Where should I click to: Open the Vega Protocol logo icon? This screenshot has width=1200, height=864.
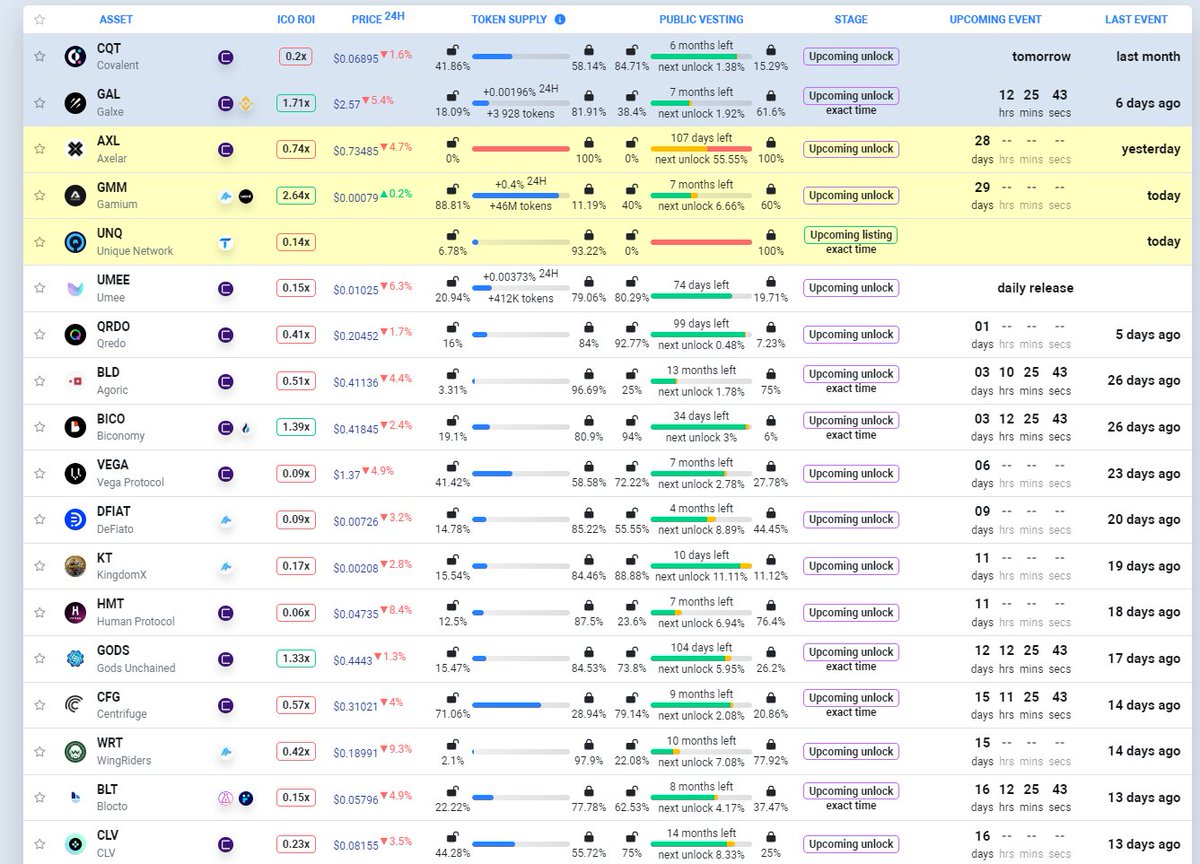pos(75,474)
